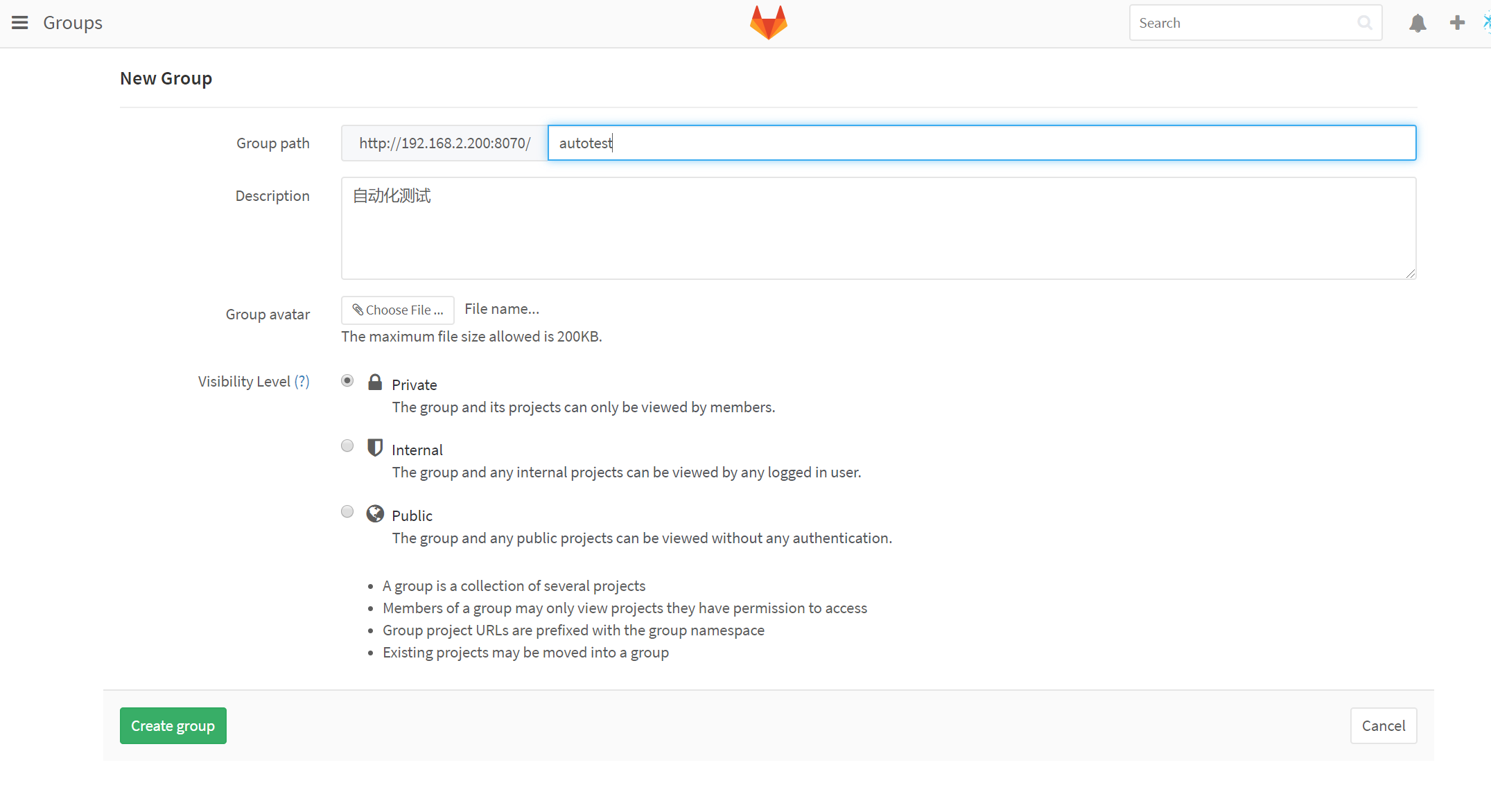Click the shield icon beside Internal
The height and width of the screenshot is (812, 1491).
pos(375,447)
